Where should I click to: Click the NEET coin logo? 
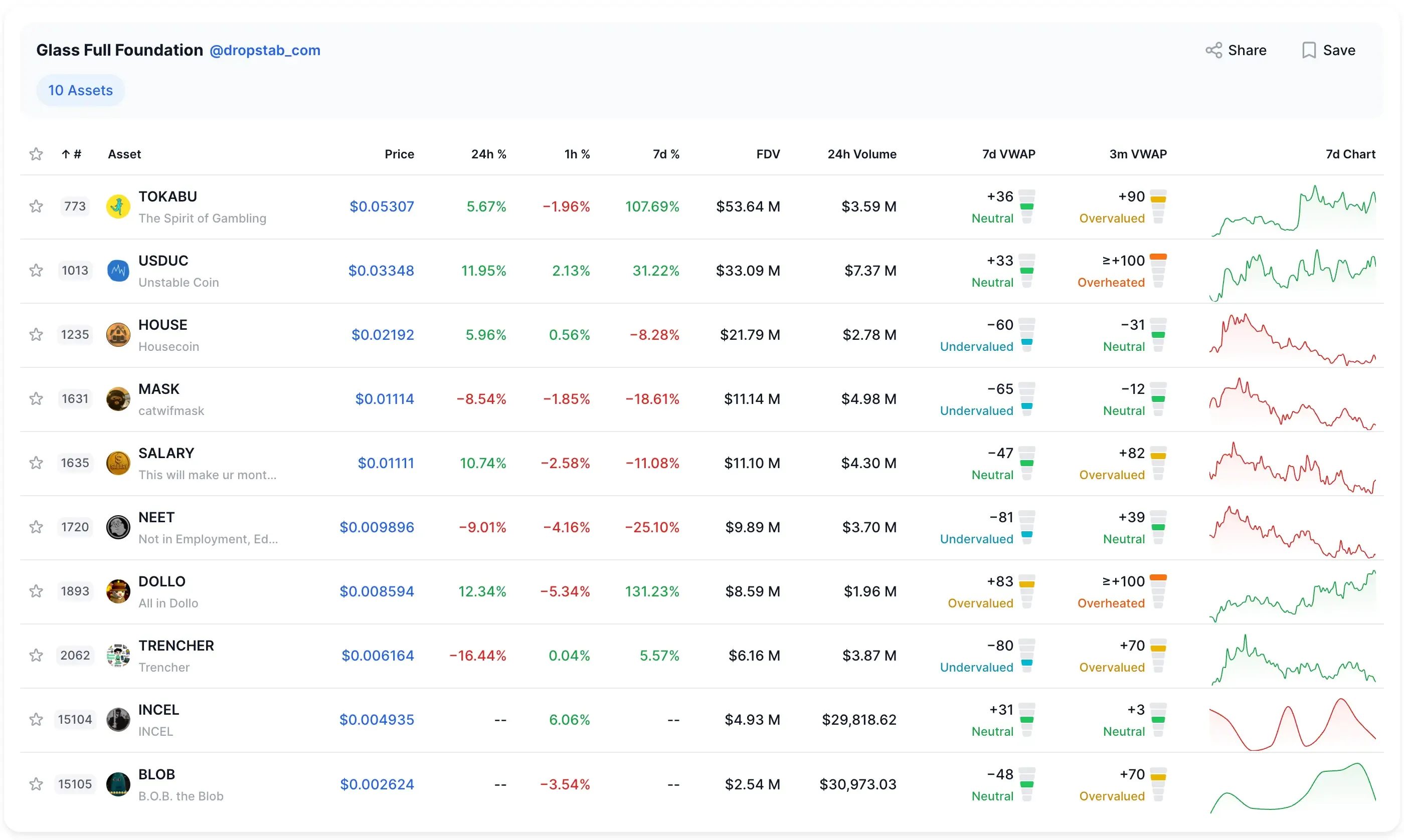(118, 527)
